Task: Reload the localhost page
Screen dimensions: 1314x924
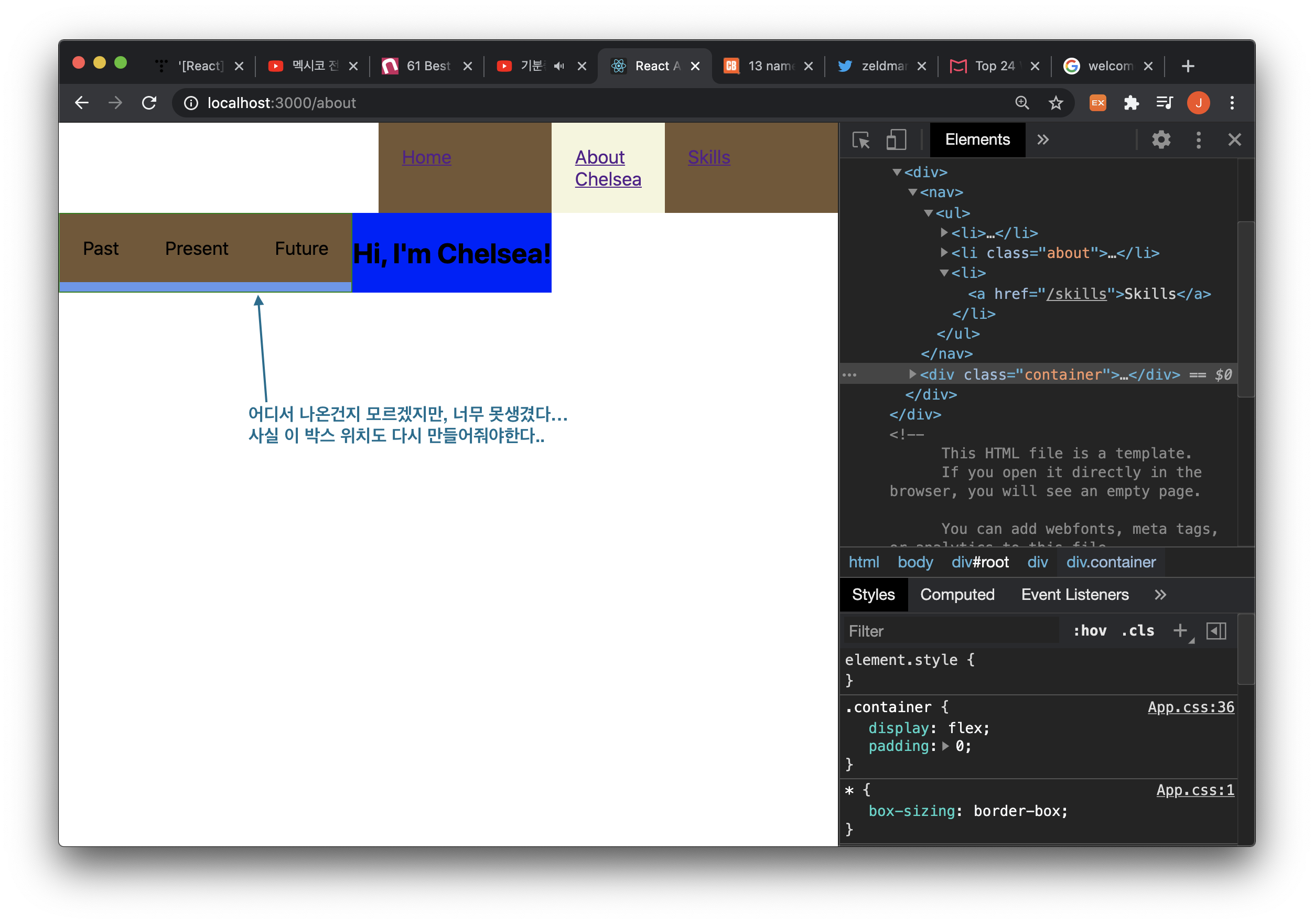Action: tap(149, 103)
